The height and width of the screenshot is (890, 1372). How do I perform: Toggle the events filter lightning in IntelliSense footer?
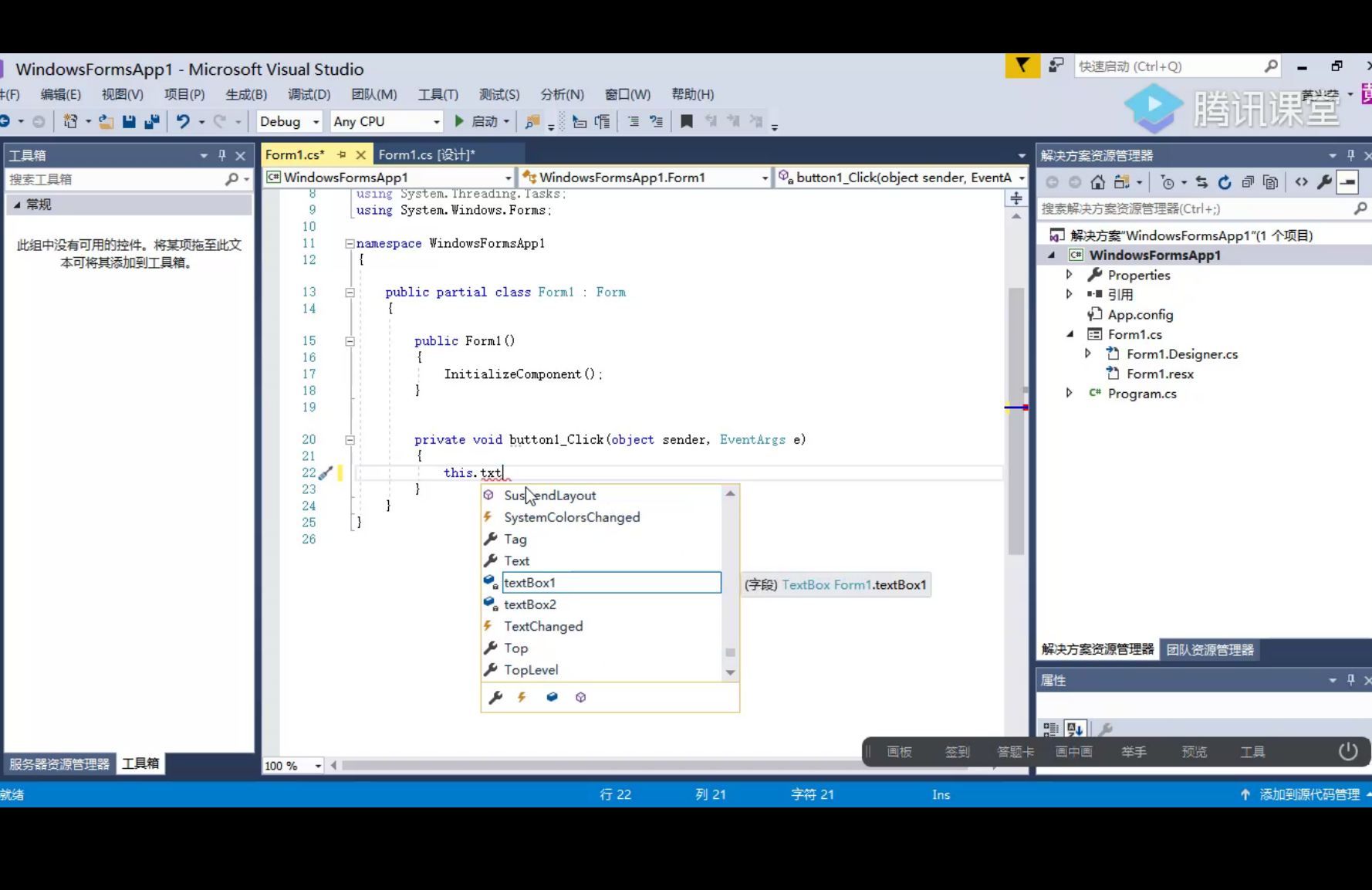pyautogui.click(x=522, y=697)
